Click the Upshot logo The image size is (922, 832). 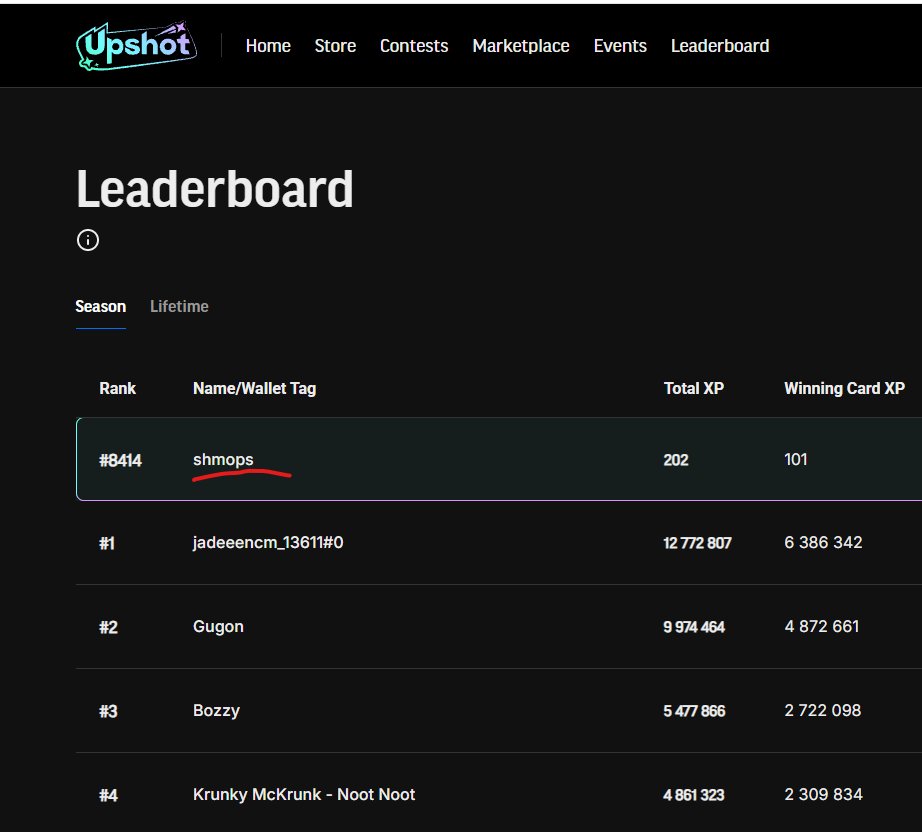coord(136,44)
